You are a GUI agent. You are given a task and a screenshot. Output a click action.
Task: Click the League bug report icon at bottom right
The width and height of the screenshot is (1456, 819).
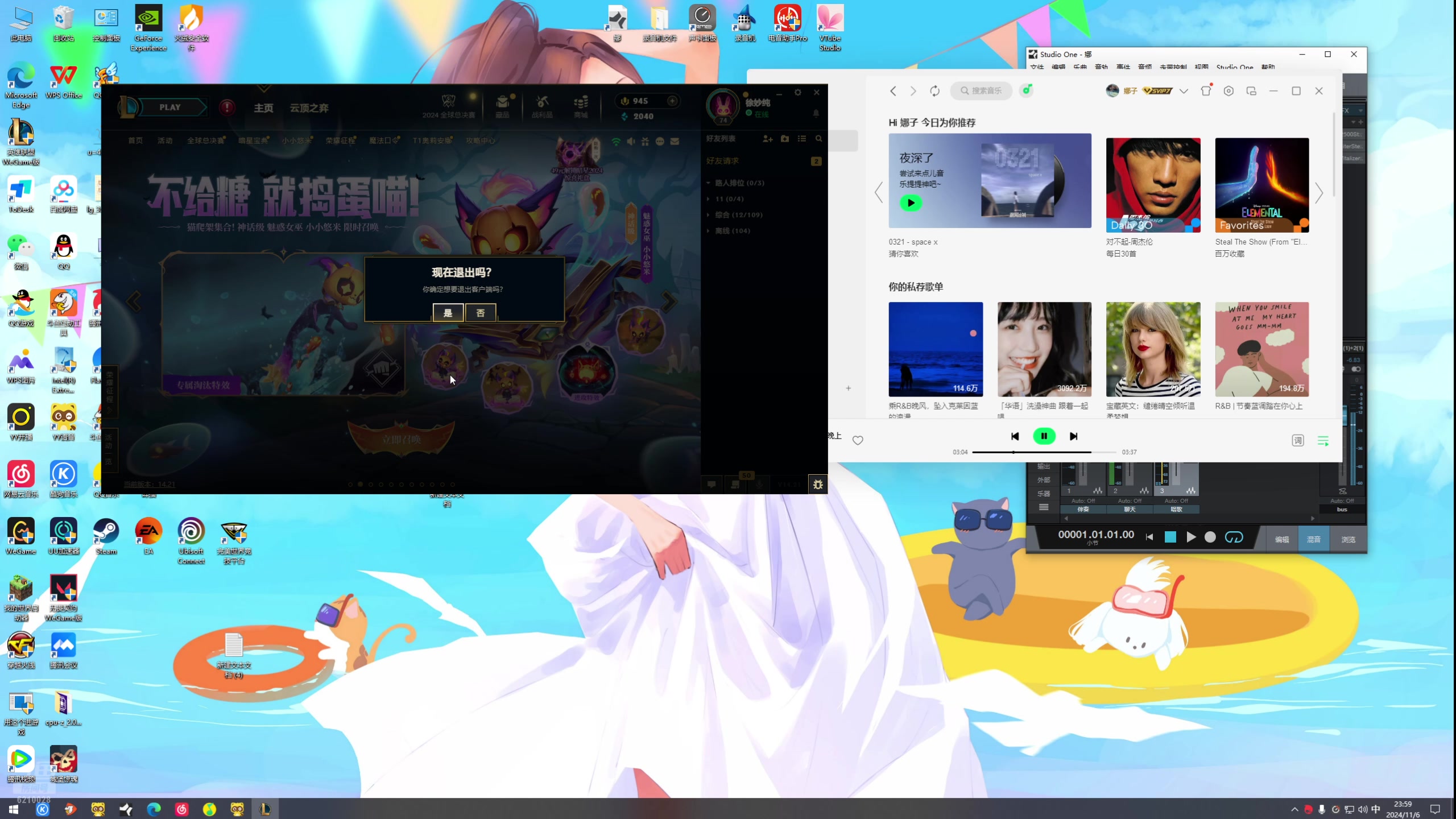click(x=818, y=485)
